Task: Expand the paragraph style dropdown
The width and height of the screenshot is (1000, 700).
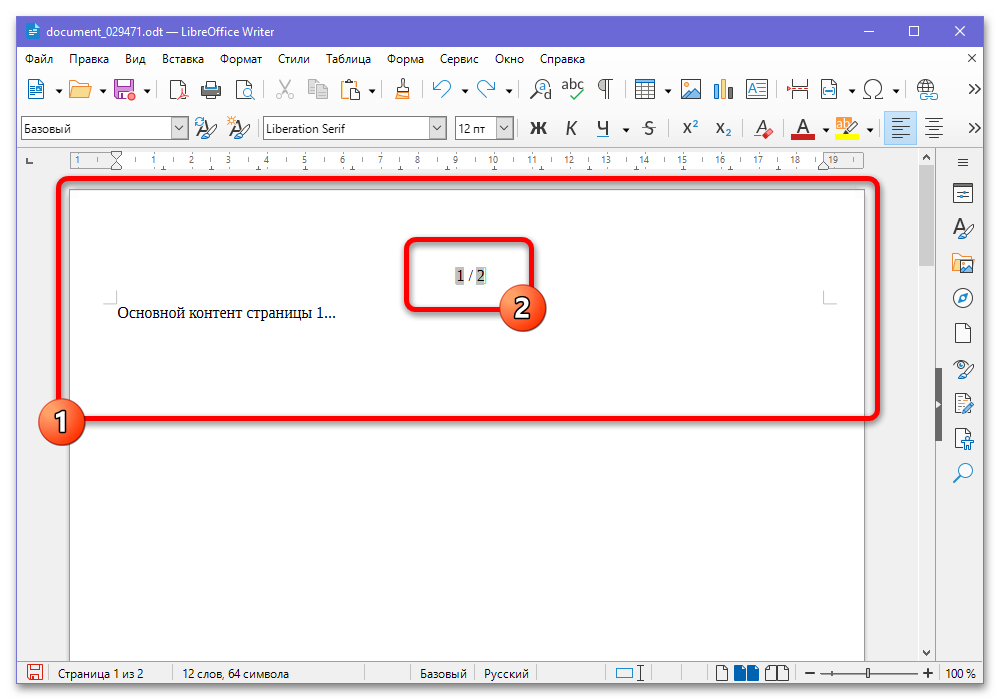Action: pyautogui.click(x=179, y=129)
